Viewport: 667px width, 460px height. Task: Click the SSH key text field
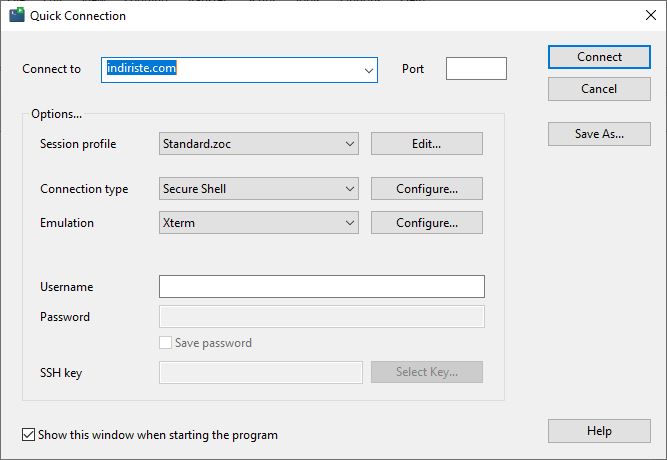[261, 372]
